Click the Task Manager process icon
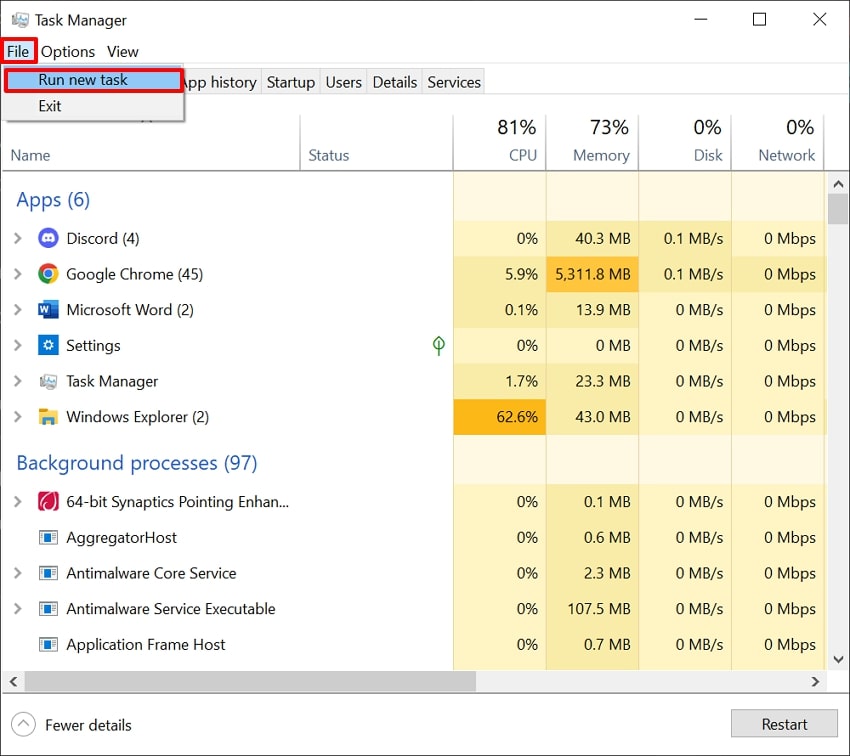This screenshot has height=756, width=850. pos(48,381)
